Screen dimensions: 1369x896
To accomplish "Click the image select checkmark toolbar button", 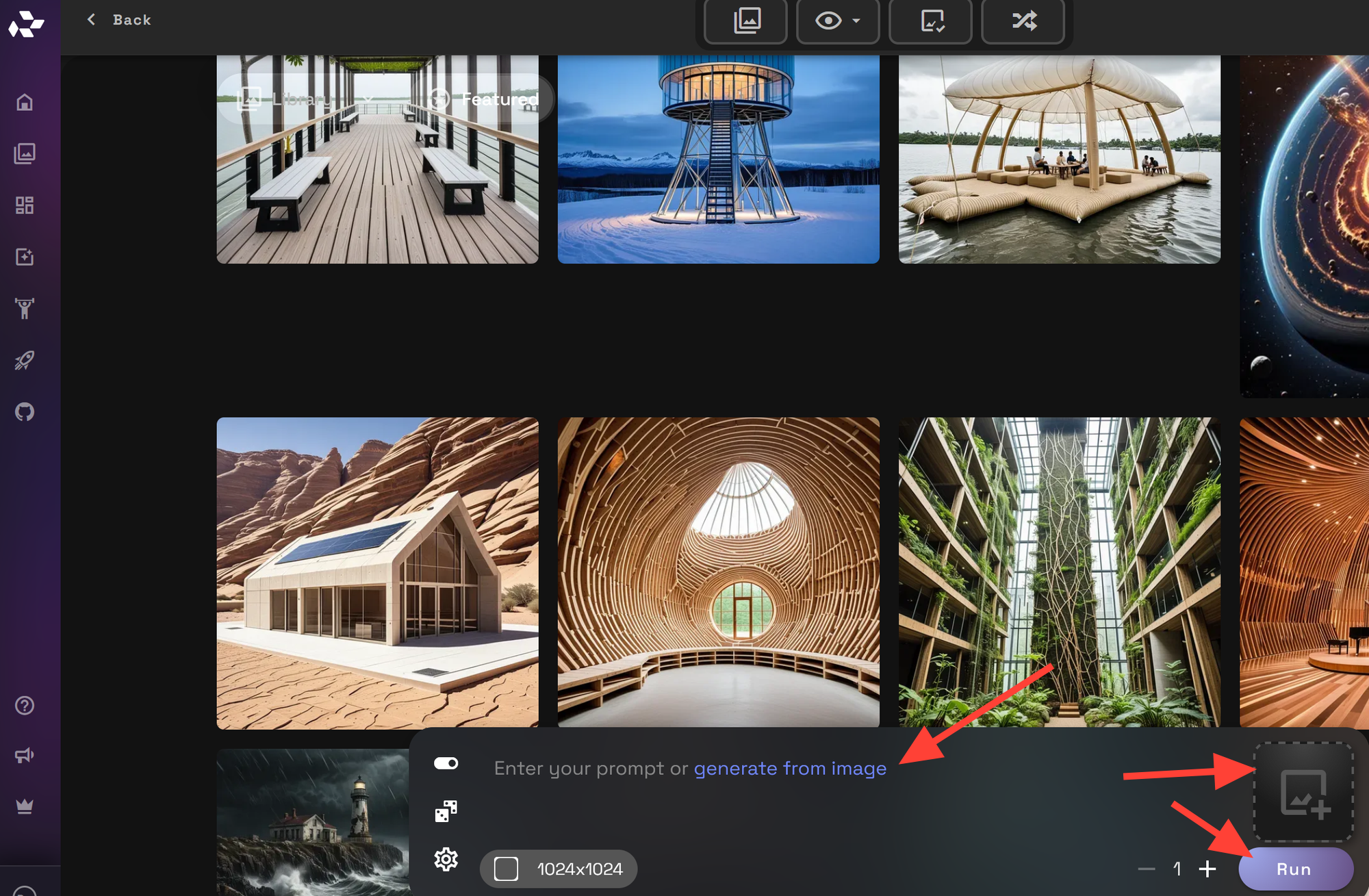I will (x=932, y=21).
